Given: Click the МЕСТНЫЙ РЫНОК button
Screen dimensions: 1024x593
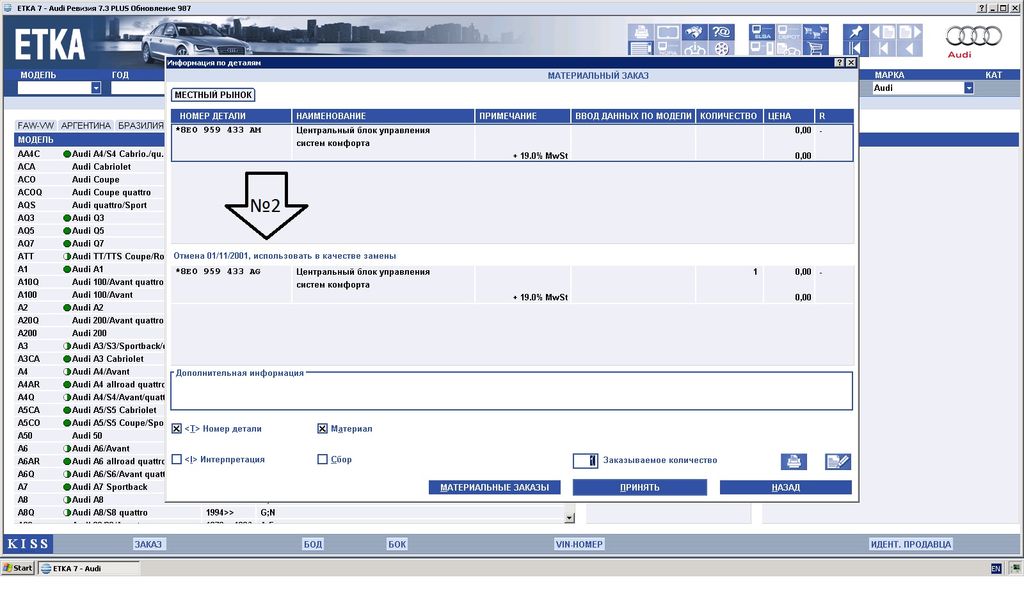Looking at the screenshot, I should click(213, 95).
